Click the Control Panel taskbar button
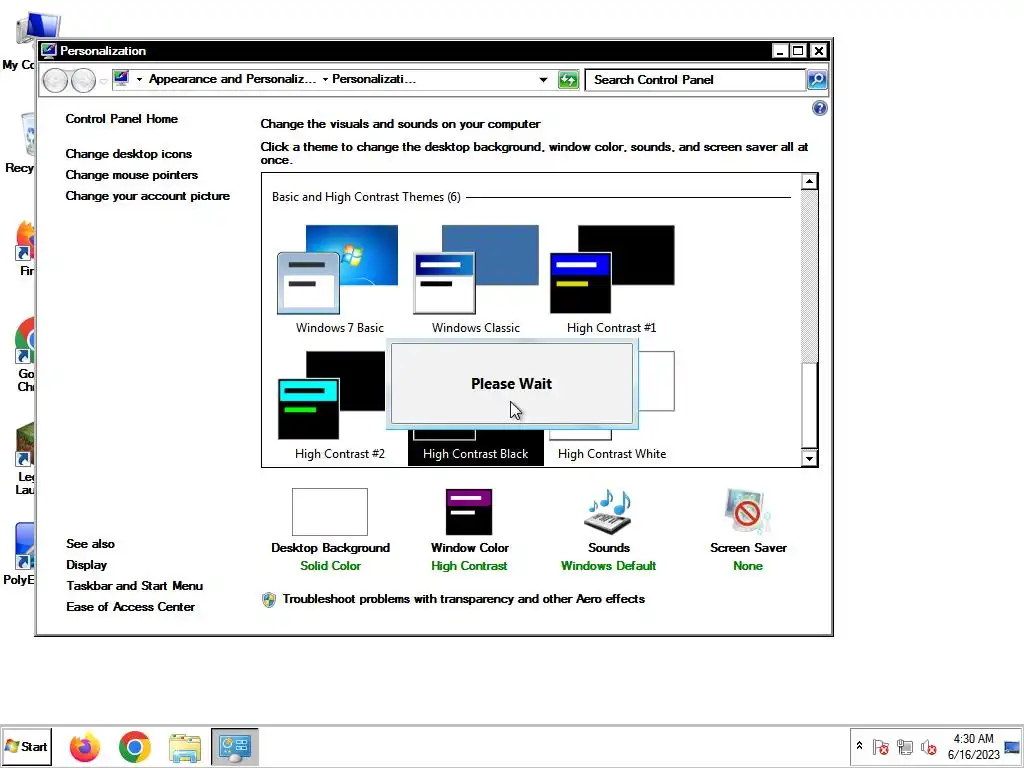The width and height of the screenshot is (1024, 768). [x=234, y=747]
